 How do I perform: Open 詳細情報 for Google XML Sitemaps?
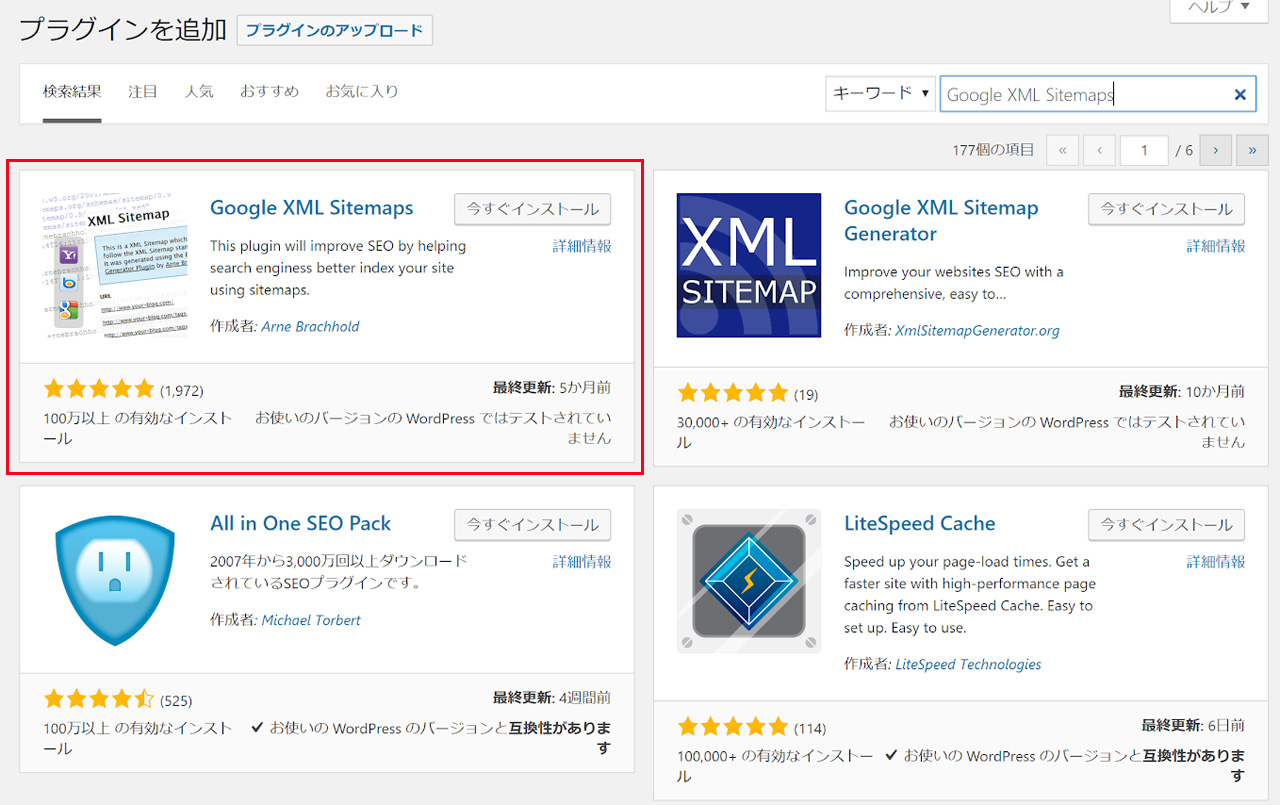(582, 246)
